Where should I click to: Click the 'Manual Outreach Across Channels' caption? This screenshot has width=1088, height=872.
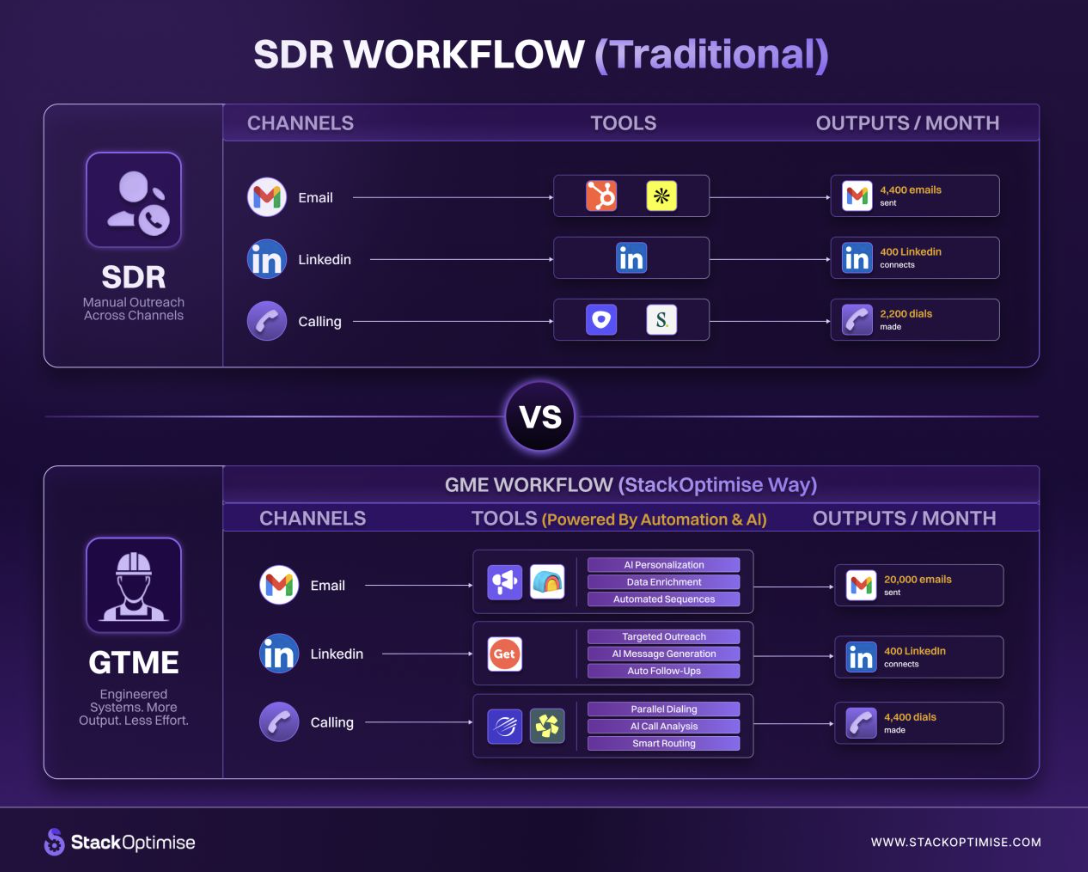134,309
